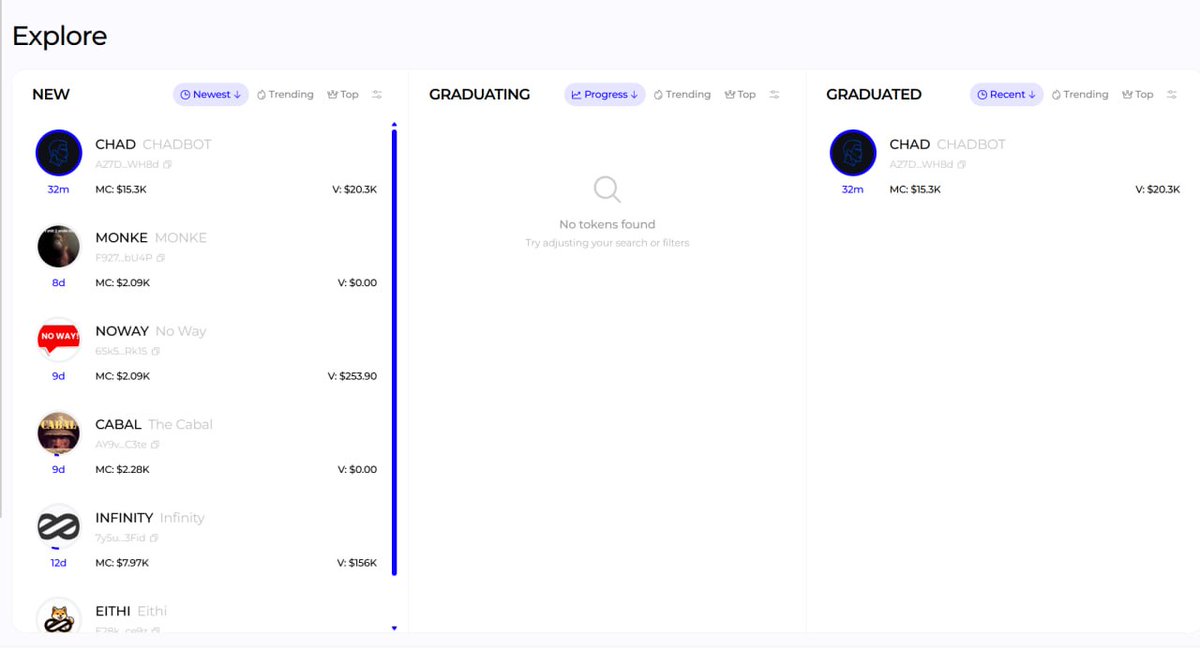This screenshot has width=1200, height=653.
Task: Sort GRADUATED column by Recent
Action: pos(1007,95)
